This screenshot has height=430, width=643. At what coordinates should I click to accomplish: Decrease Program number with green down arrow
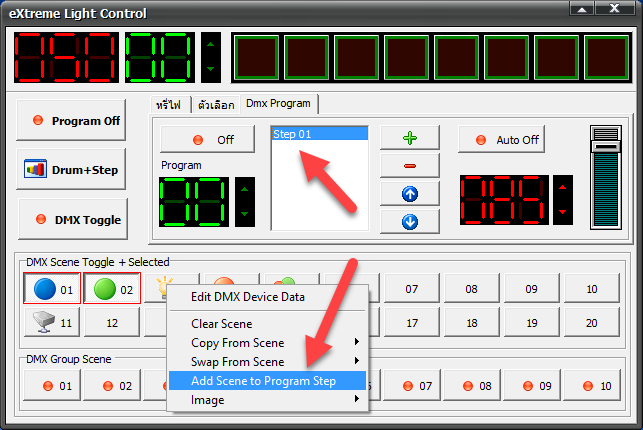click(244, 214)
